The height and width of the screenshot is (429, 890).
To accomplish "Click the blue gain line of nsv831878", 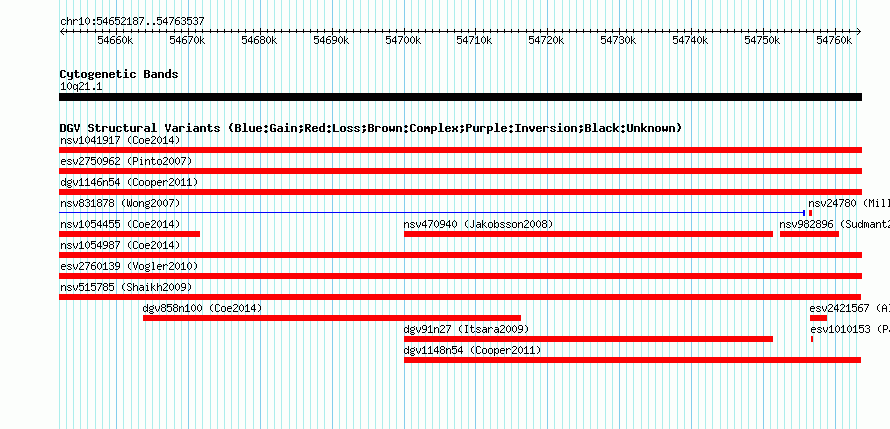I will pyautogui.click(x=432, y=213).
